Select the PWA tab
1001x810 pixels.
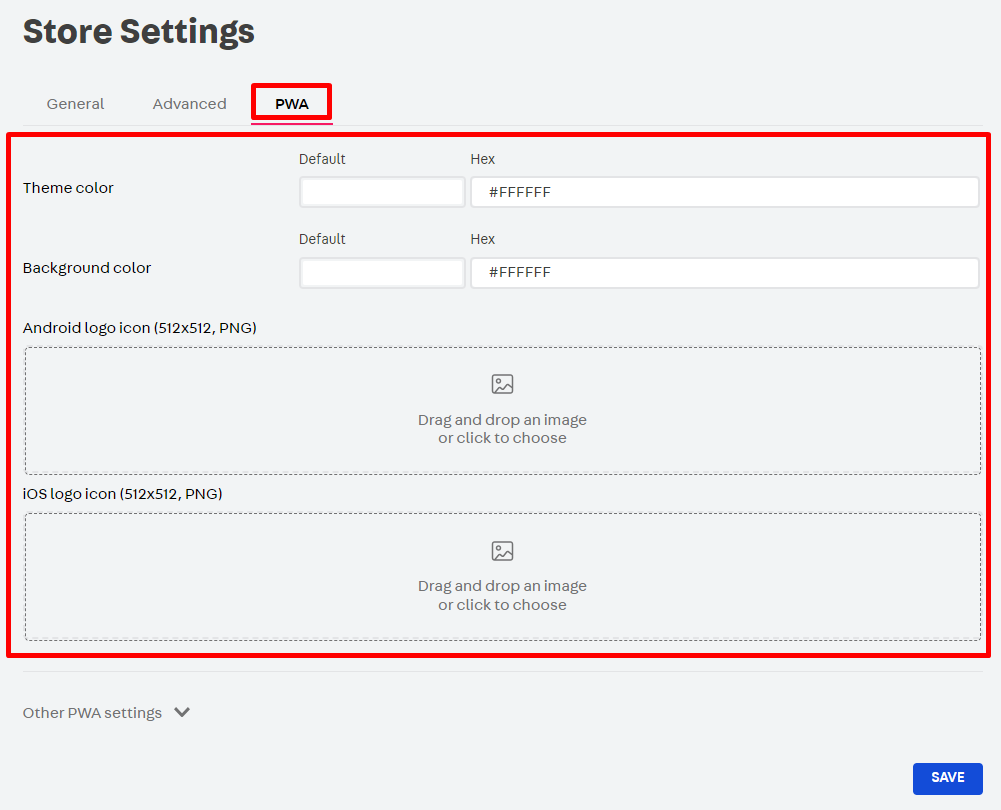pyautogui.click(x=292, y=104)
